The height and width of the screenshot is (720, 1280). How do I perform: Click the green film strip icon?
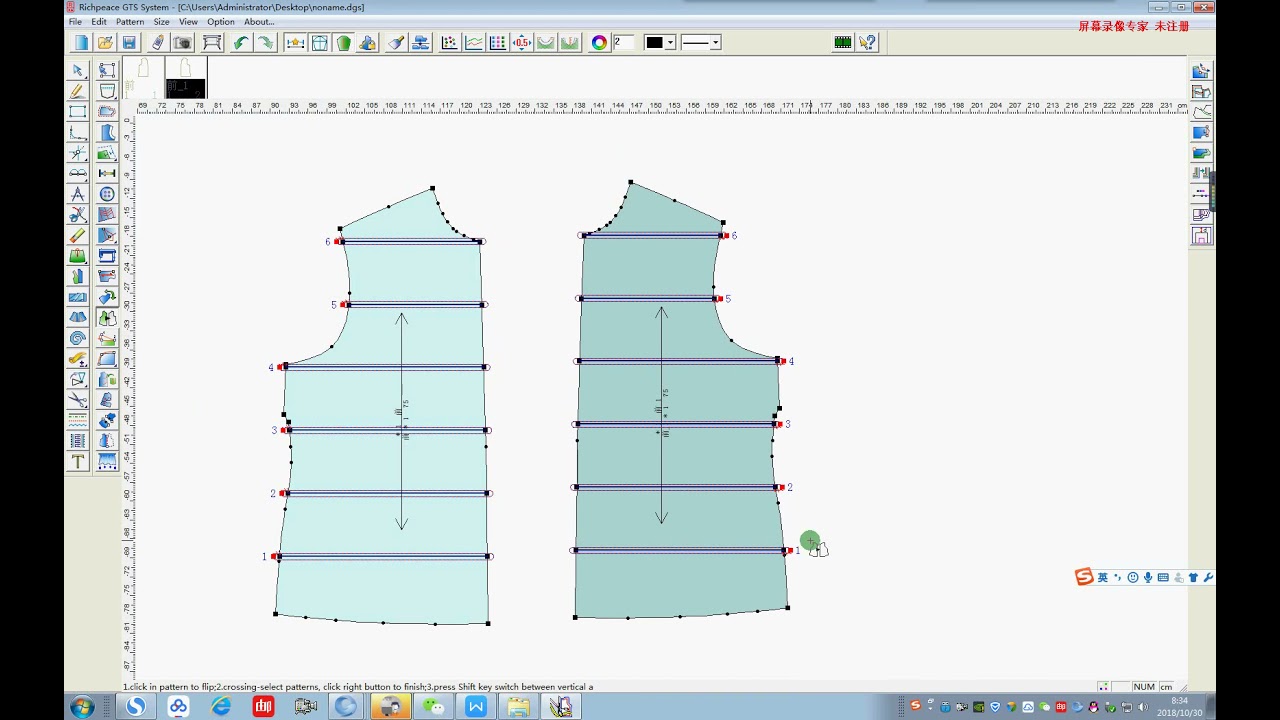843,42
